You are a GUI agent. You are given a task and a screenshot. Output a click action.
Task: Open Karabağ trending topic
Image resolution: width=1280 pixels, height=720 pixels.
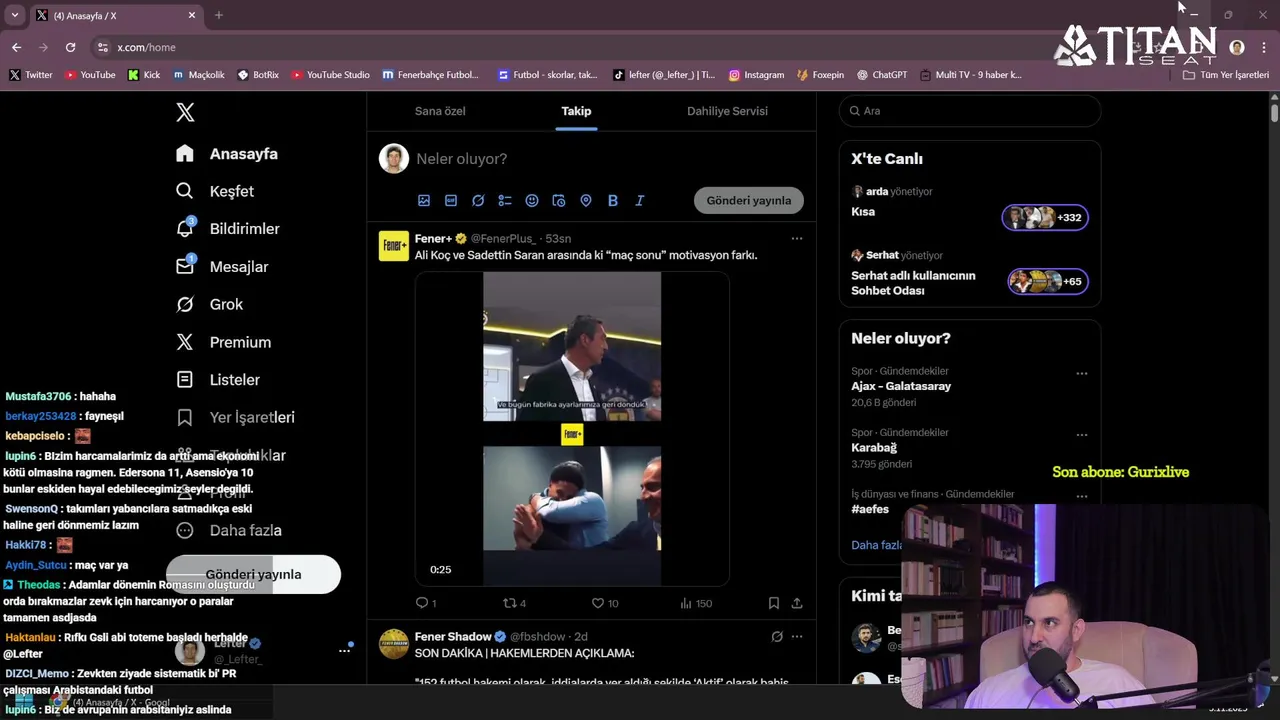coord(874,448)
